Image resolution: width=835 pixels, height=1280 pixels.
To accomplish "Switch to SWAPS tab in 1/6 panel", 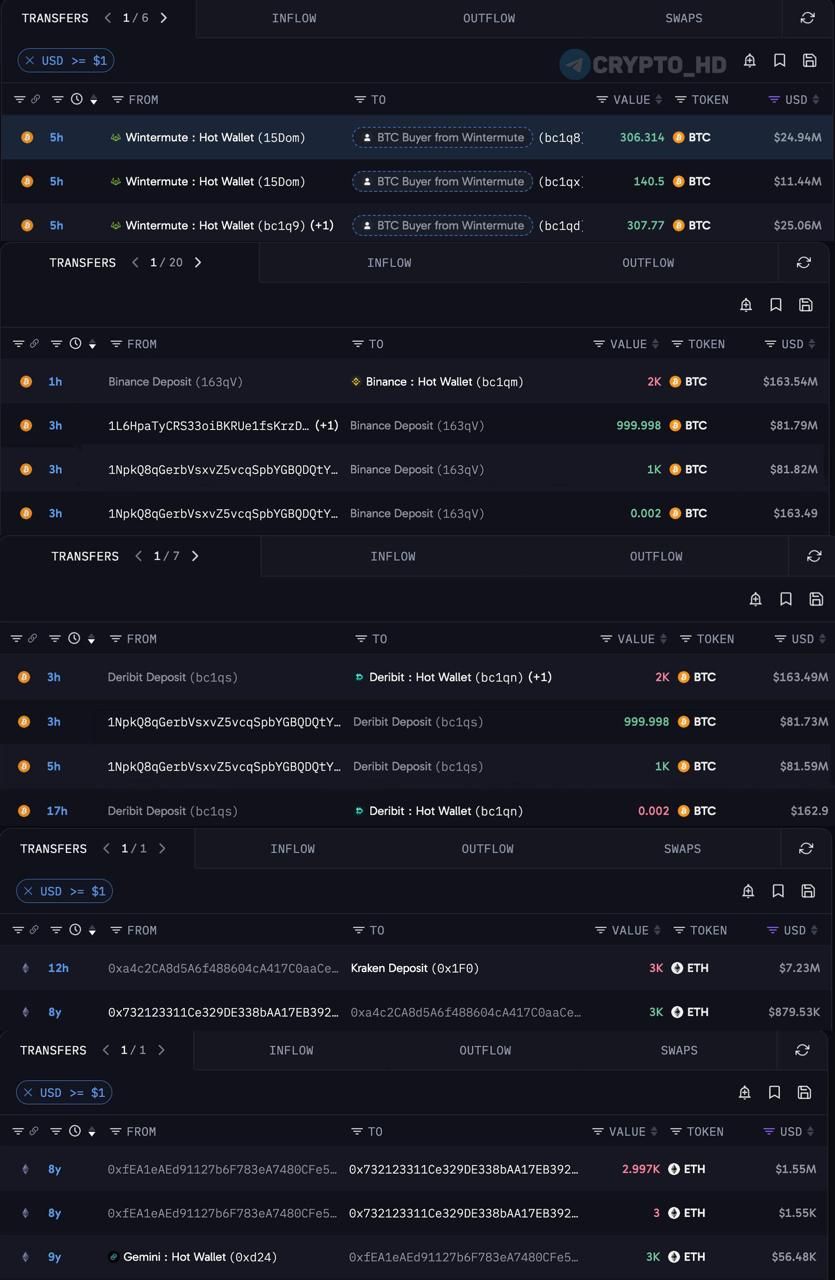I will point(684,18).
